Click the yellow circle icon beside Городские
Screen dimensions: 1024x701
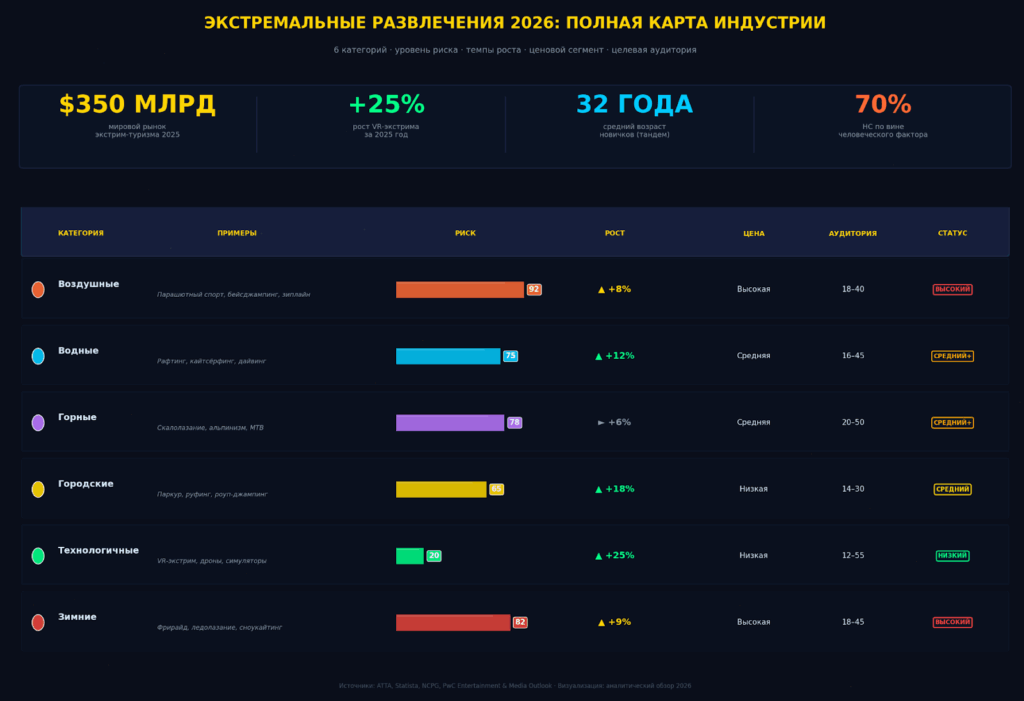click(38, 489)
